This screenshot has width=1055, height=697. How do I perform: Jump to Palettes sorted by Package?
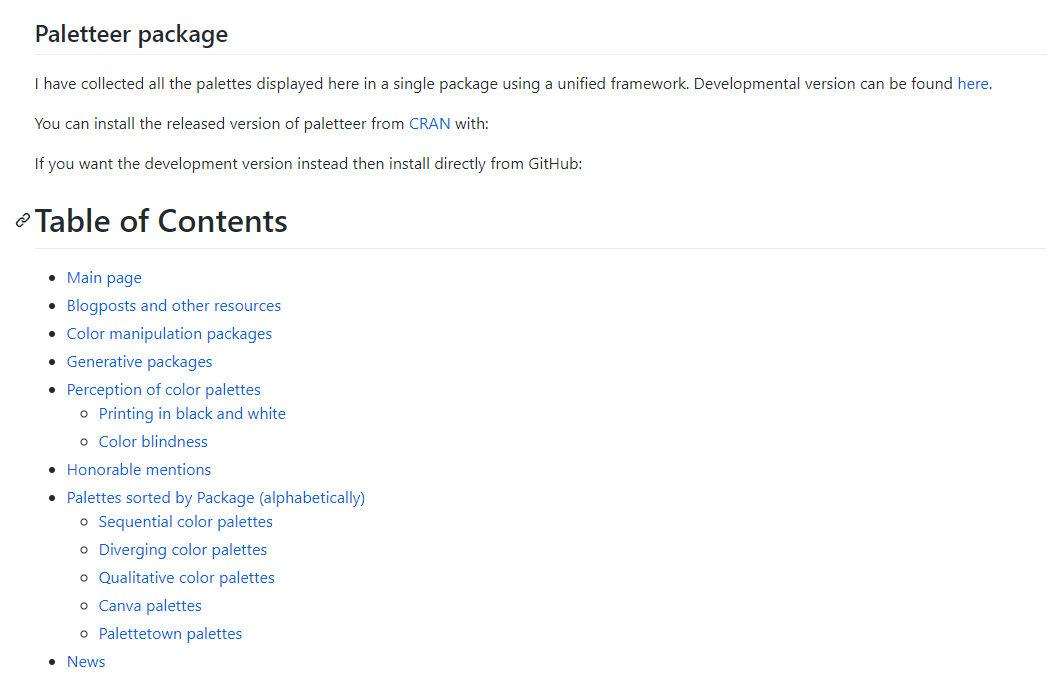click(x=216, y=498)
